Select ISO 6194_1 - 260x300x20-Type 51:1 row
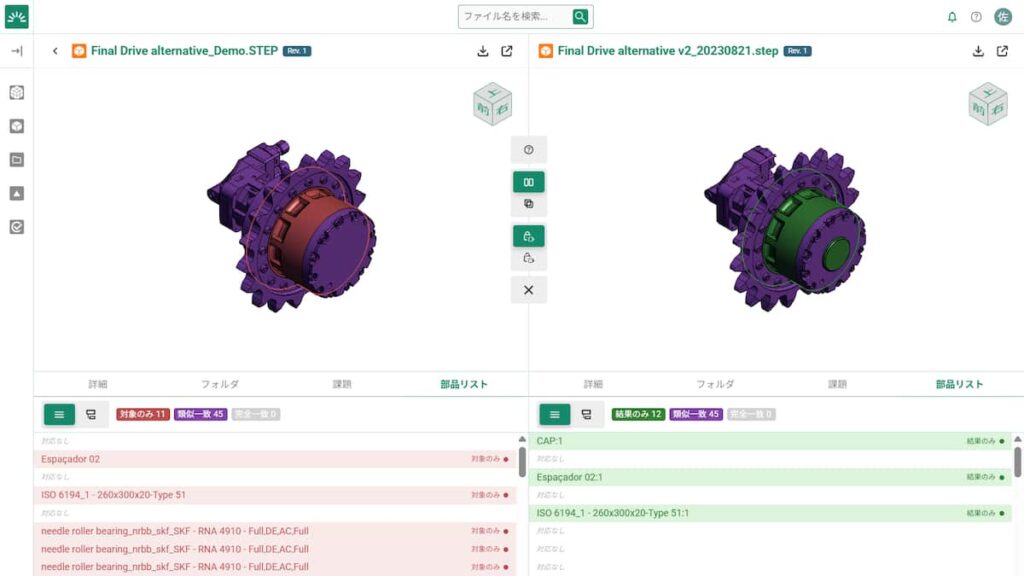1024x576 pixels. click(x=770, y=513)
